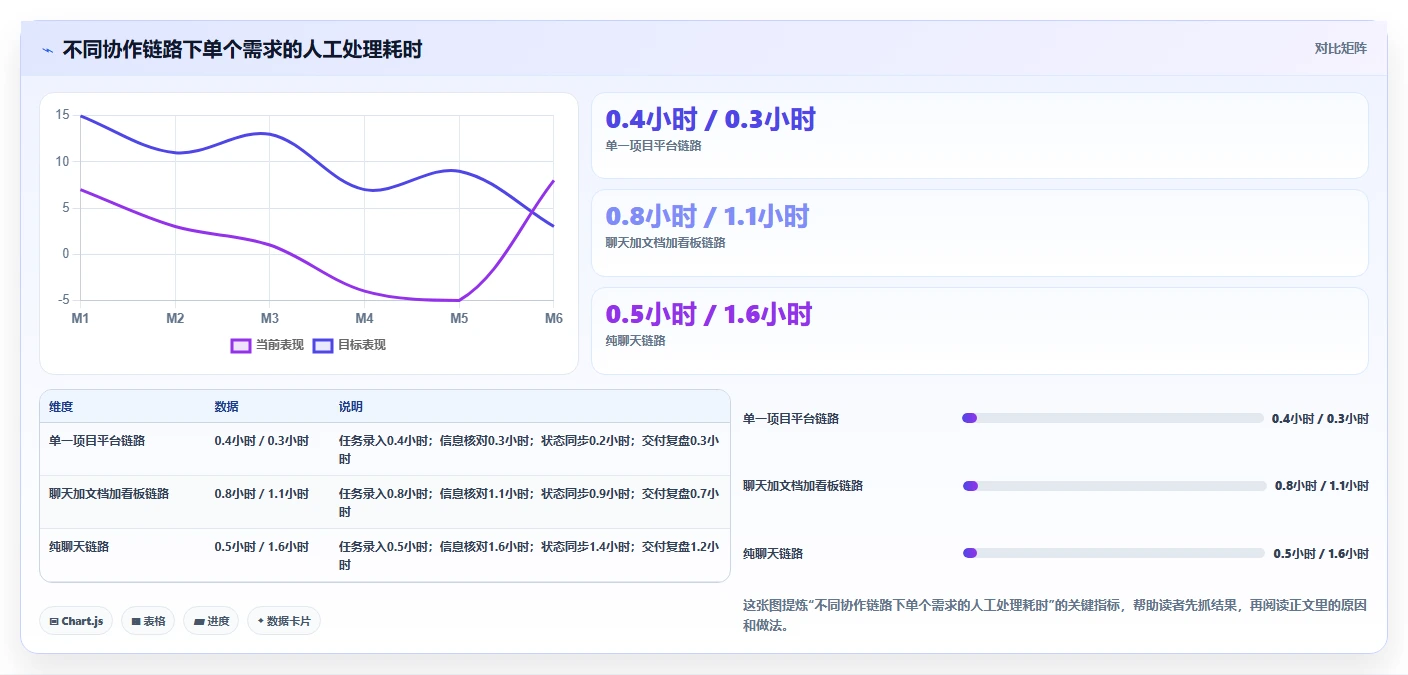Click the M6 axis label
This screenshot has height=675, width=1408.
(554, 318)
